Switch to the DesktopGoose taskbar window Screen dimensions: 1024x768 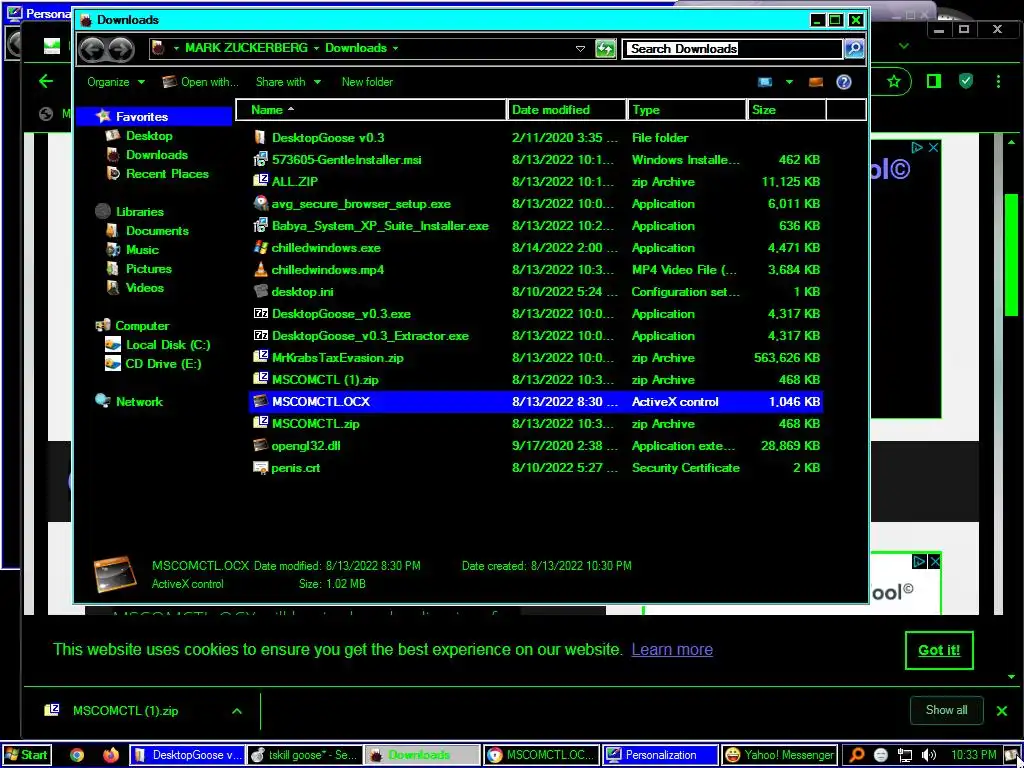coord(187,755)
